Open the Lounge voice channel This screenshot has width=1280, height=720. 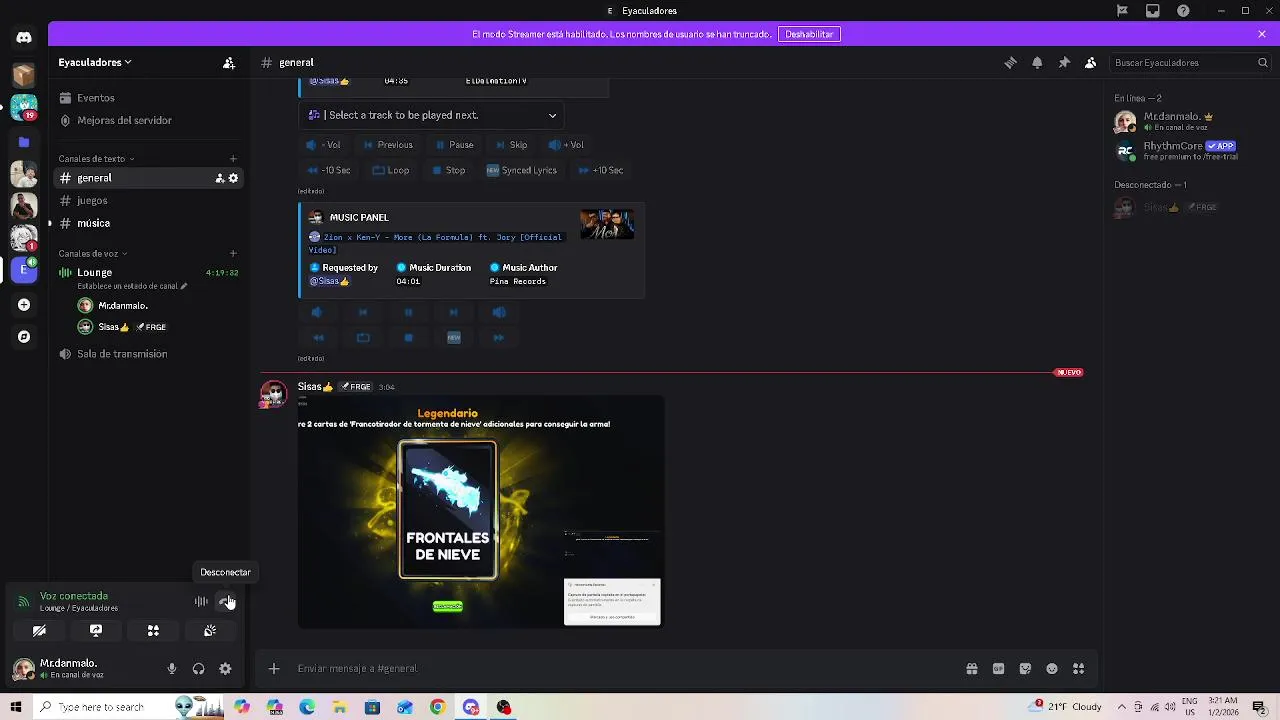tap(147, 272)
